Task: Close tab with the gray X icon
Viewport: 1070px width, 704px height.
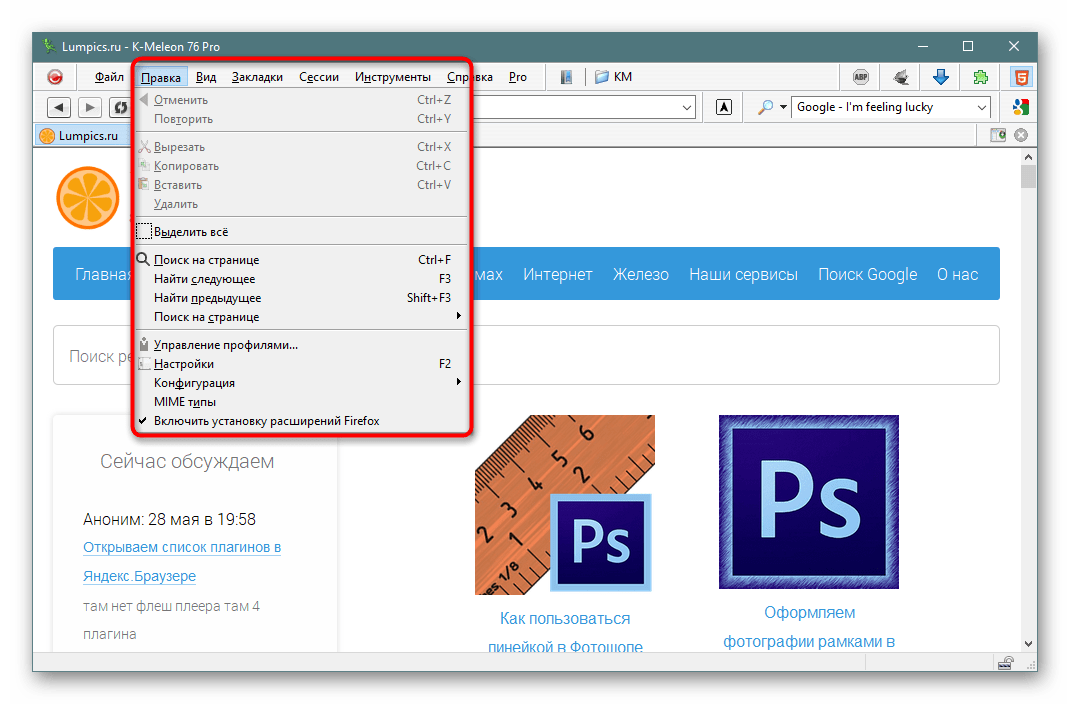Action: (1021, 135)
